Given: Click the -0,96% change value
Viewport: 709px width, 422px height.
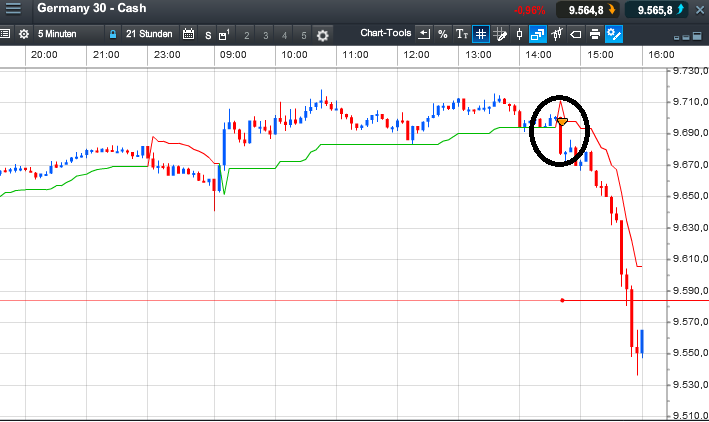Looking at the screenshot, I should (529, 10).
